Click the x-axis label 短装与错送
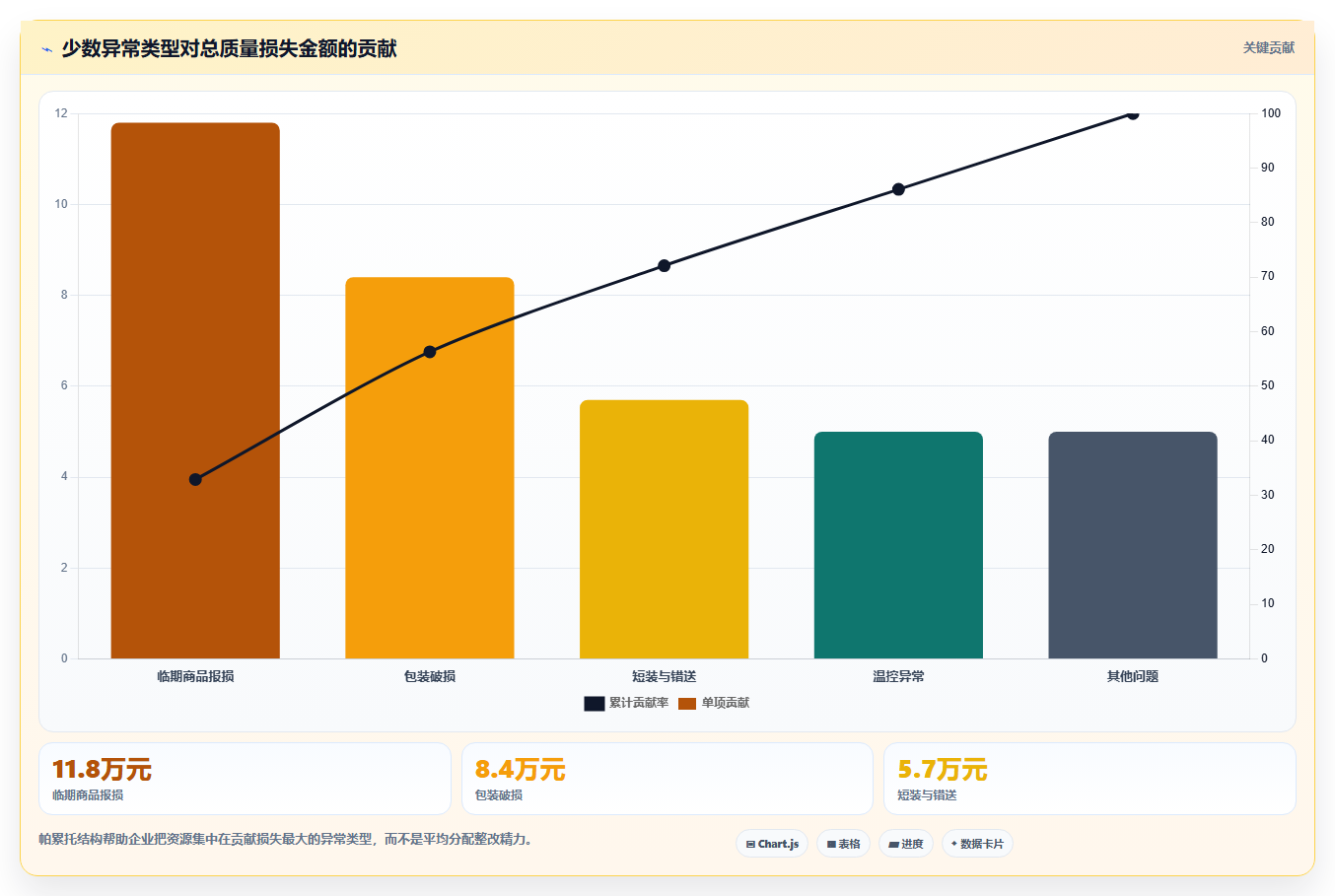Viewport: 1335px width, 896px height. (664, 676)
